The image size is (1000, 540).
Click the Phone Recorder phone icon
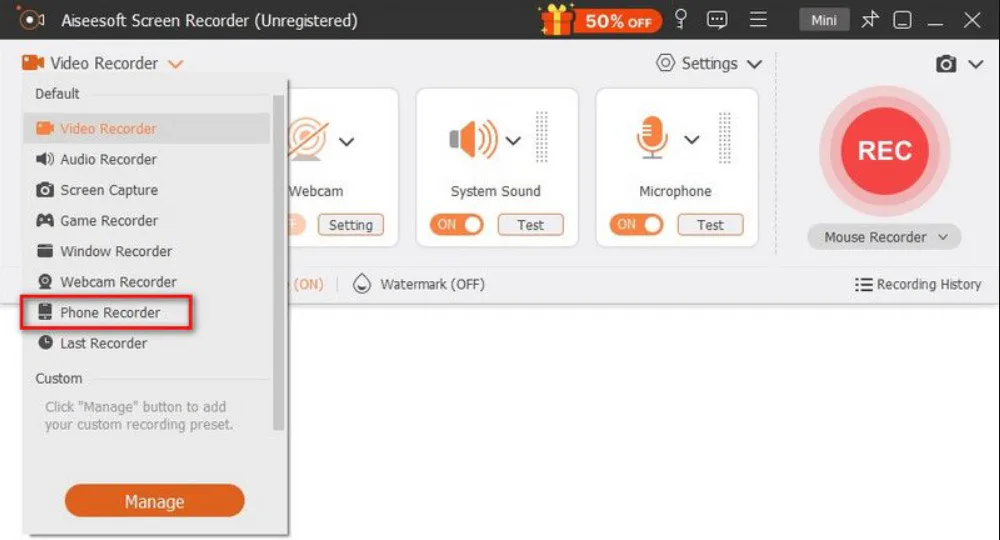(45, 312)
